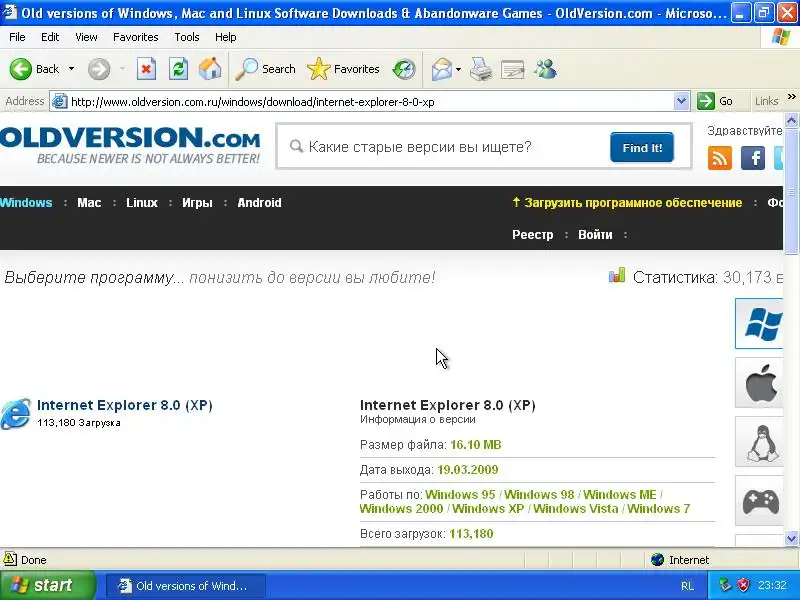This screenshot has height=600, width=800.
Task: Click the green Back arrow icon
Action: point(21,69)
